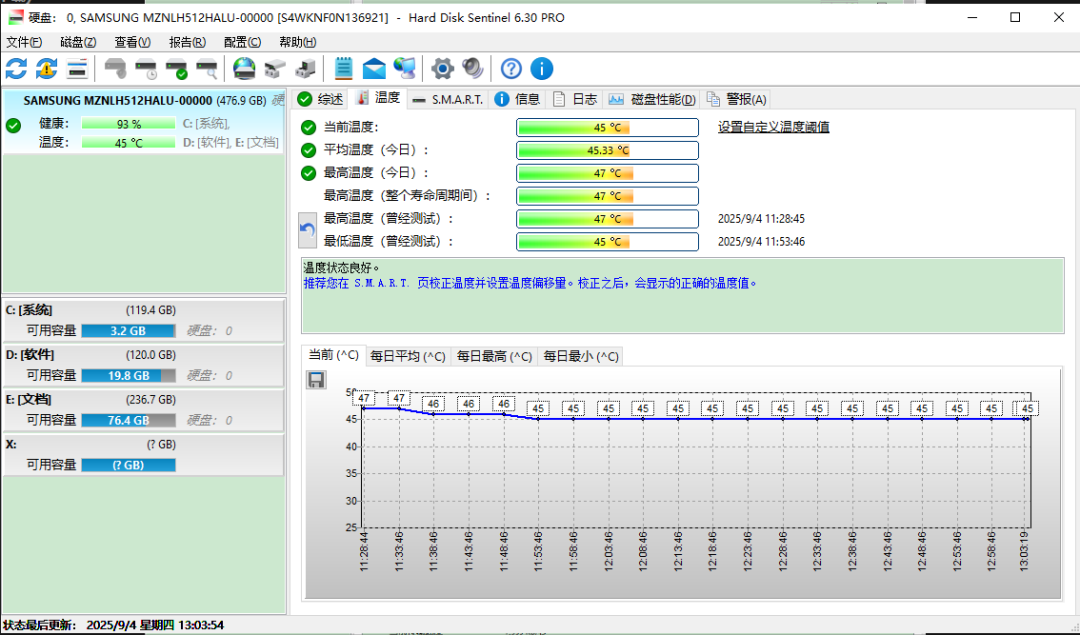Viewport: 1080px width, 635px height.
Task: Open settings via the gear icon
Action: (x=442, y=69)
